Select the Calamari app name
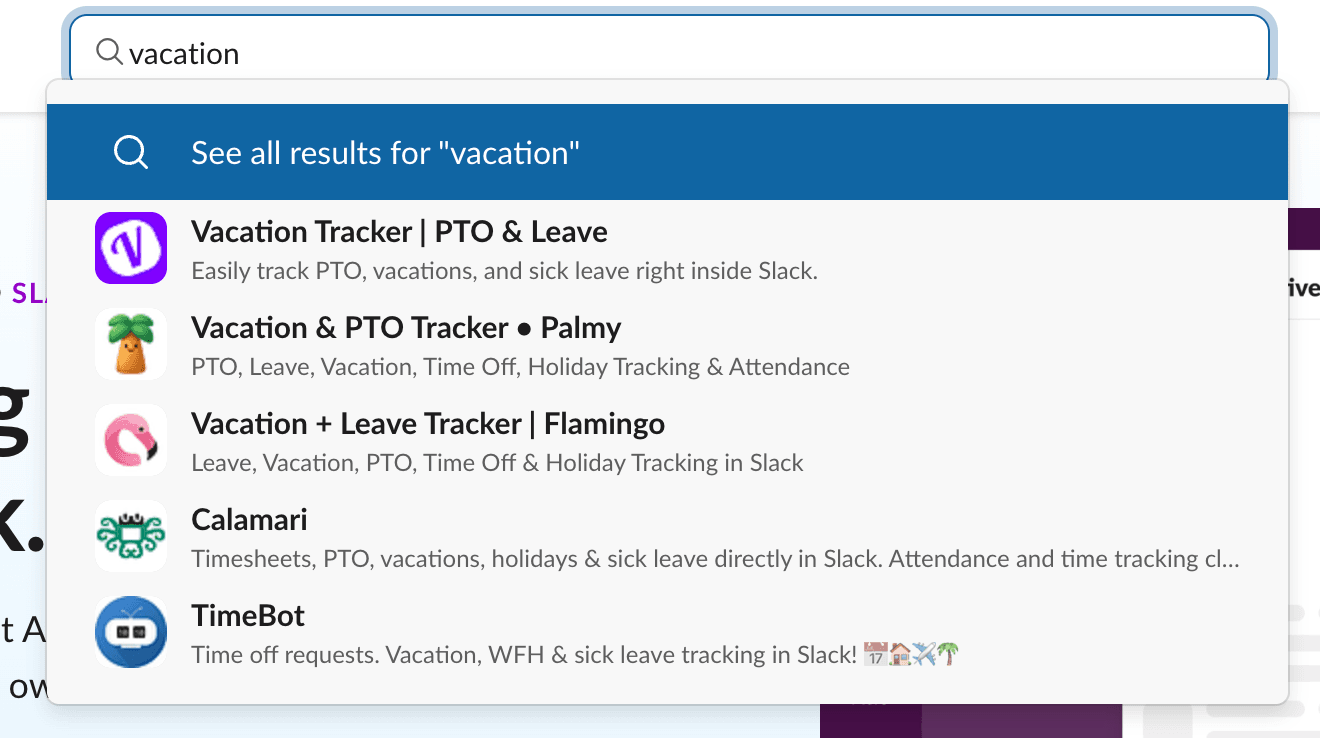This screenshot has height=738, width=1320. (249, 520)
